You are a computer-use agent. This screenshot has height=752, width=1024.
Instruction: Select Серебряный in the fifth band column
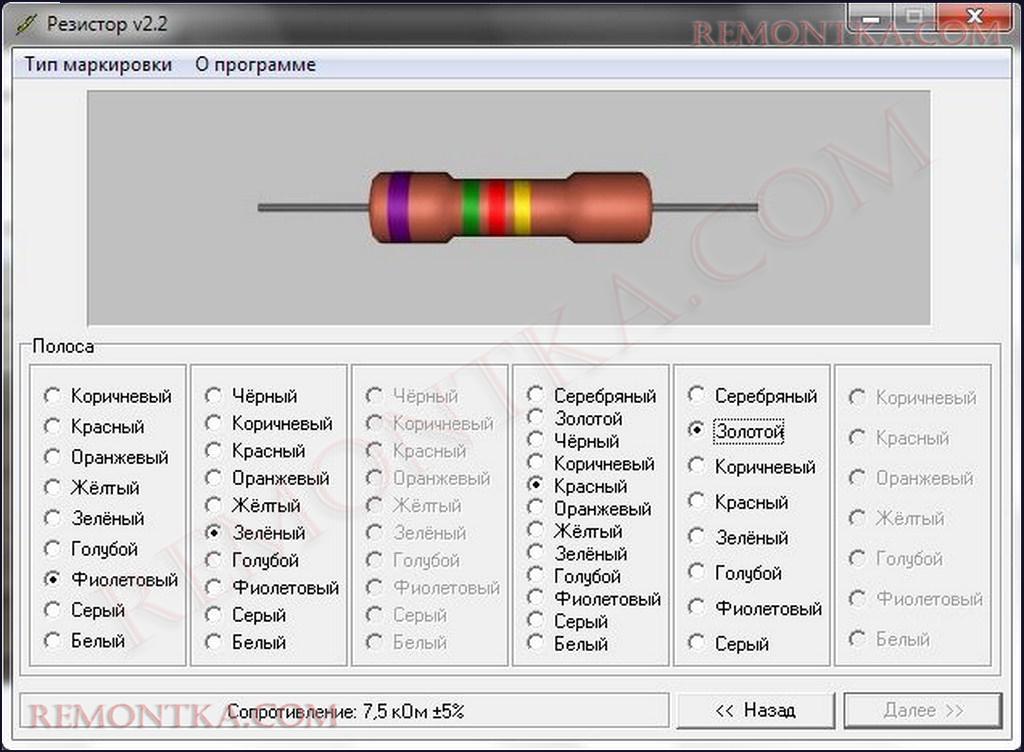click(697, 396)
